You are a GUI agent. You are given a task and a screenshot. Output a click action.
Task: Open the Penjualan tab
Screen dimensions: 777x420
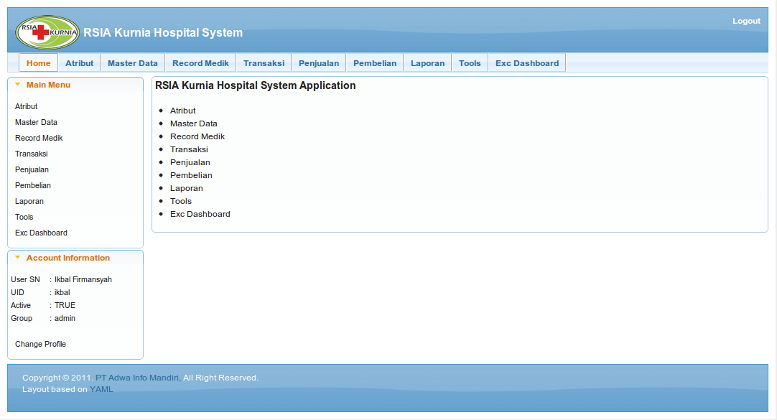click(319, 63)
